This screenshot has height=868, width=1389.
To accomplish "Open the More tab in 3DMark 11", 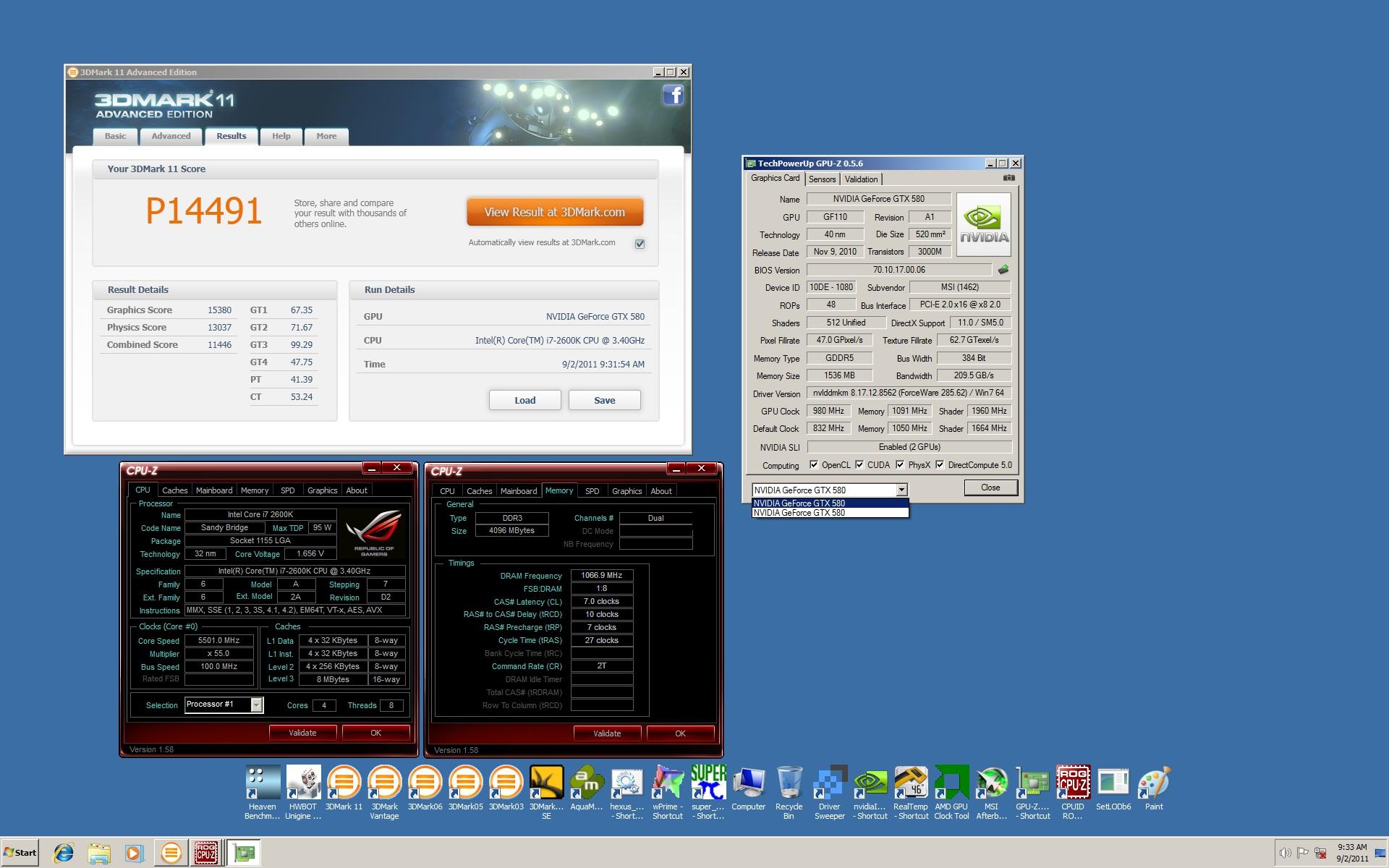I will 326,136.
